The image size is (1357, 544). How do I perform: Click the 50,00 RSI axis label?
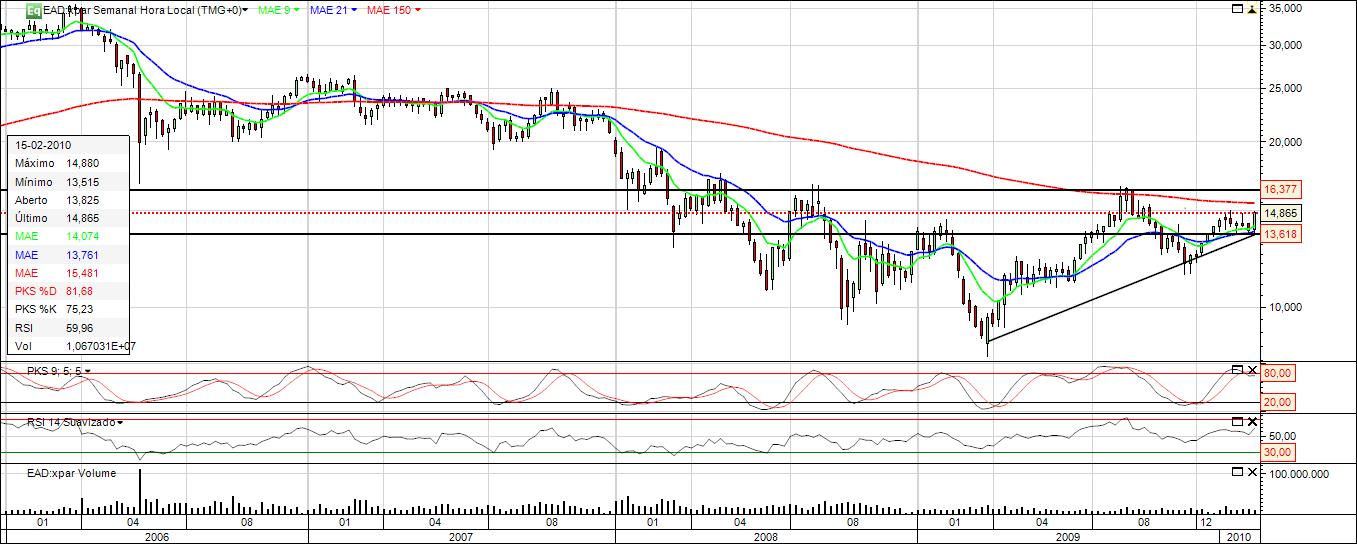tap(1283, 436)
